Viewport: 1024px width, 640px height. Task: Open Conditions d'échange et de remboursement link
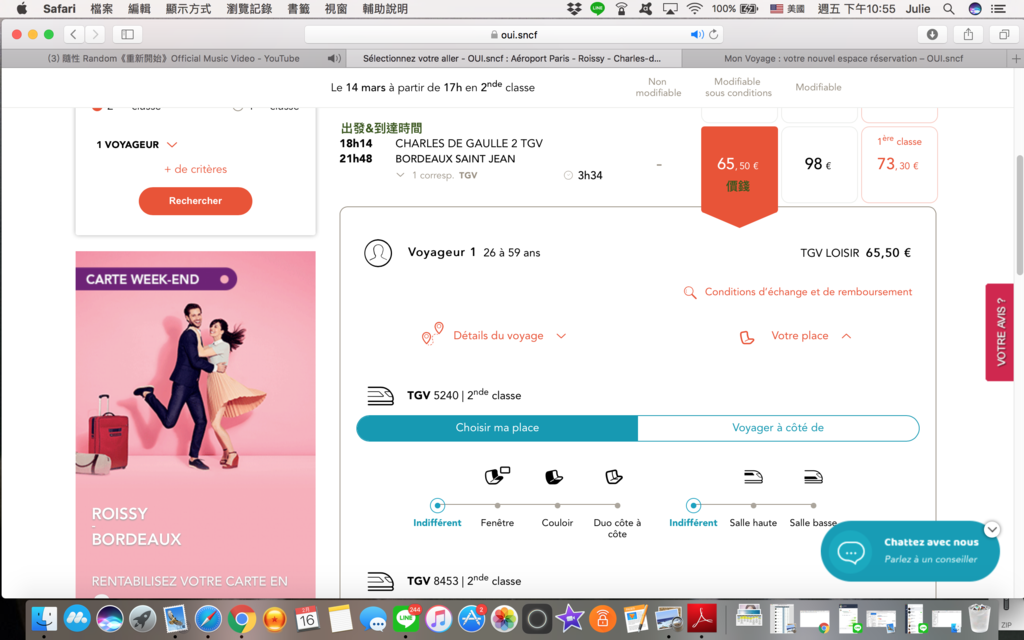click(x=808, y=292)
